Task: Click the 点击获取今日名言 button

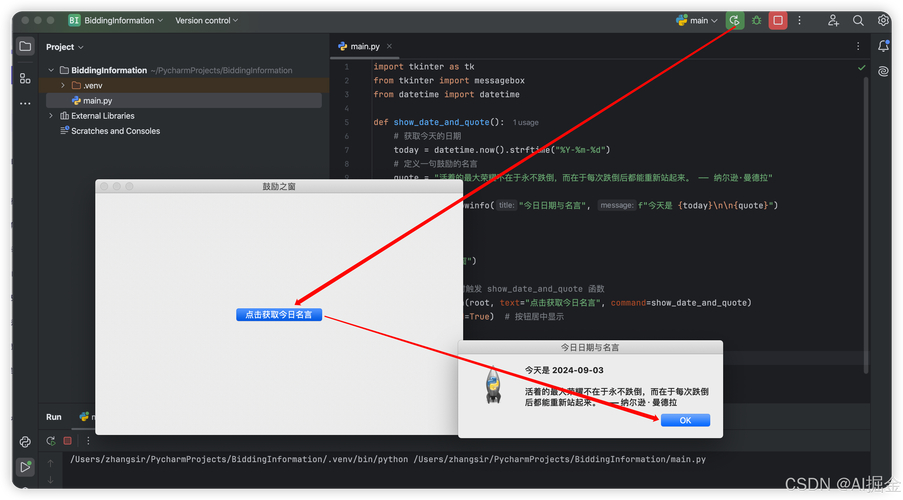Action: (x=279, y=314)
